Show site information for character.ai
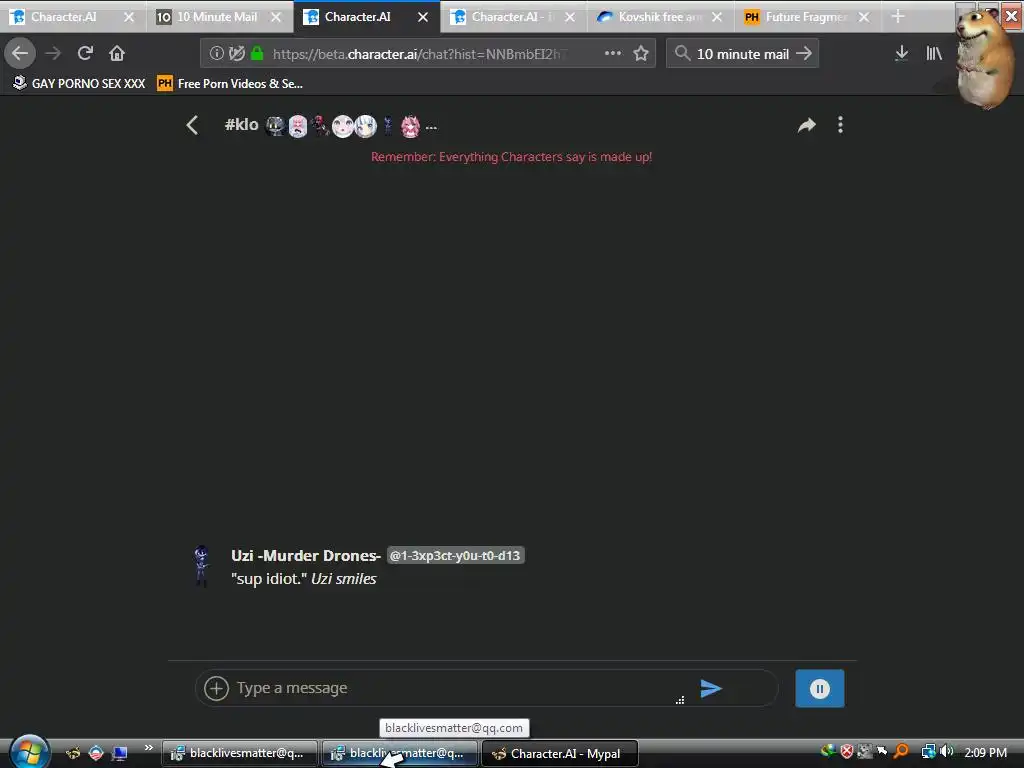Image resolution: width=1024 pixels, height=768 pixels. (216, 54)
